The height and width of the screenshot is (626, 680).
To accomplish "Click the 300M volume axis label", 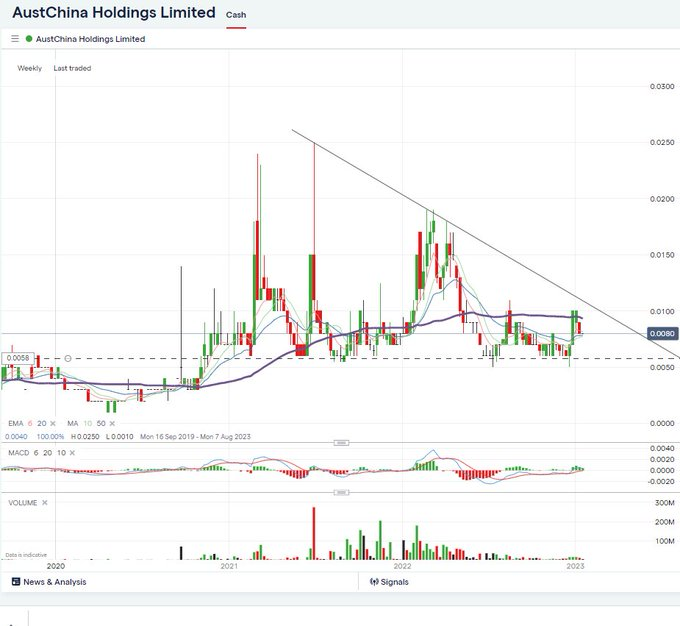I will (664, 503).
